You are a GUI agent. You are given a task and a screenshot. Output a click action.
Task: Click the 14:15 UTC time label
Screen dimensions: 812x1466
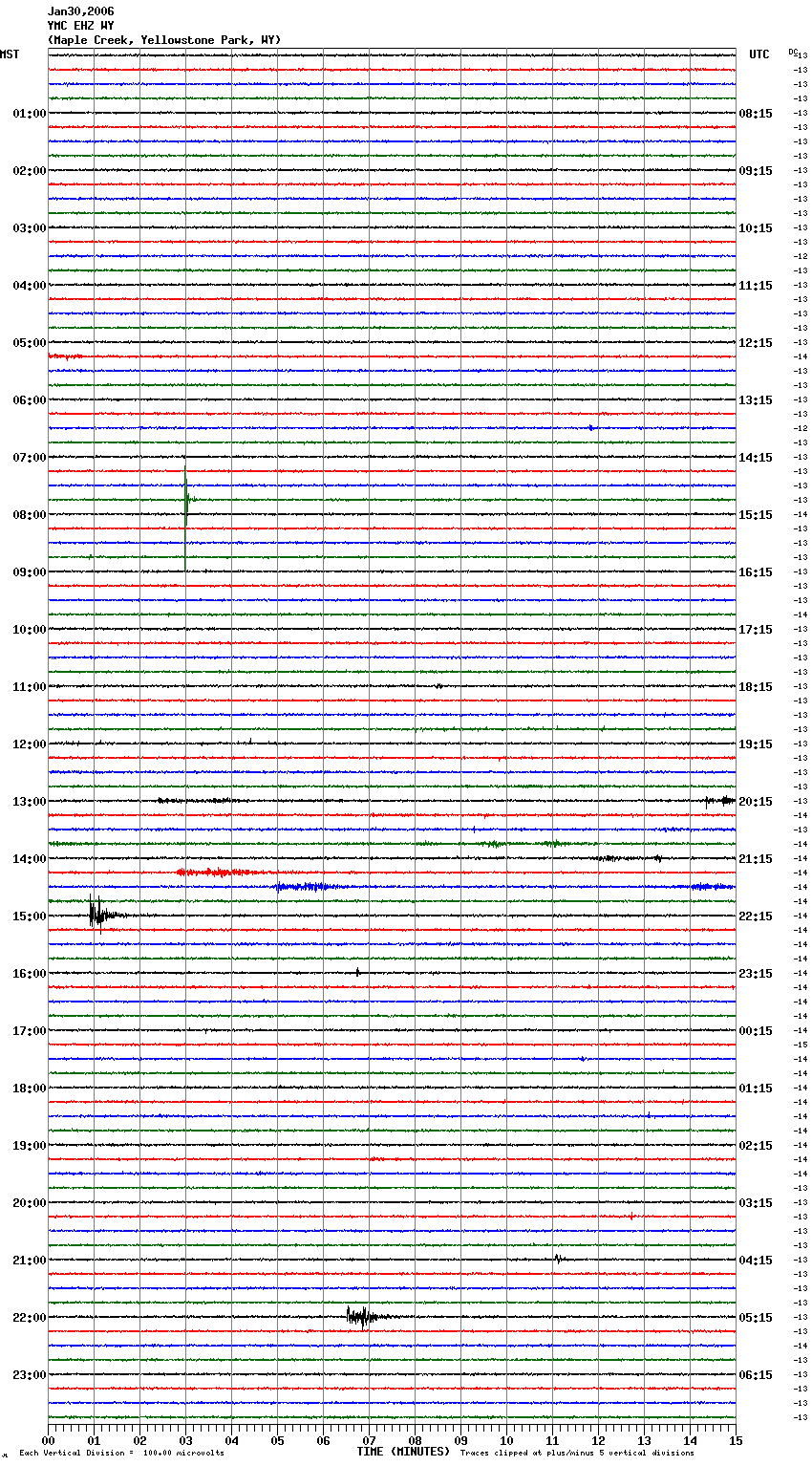pyautogui.click(x=756, y=458)
